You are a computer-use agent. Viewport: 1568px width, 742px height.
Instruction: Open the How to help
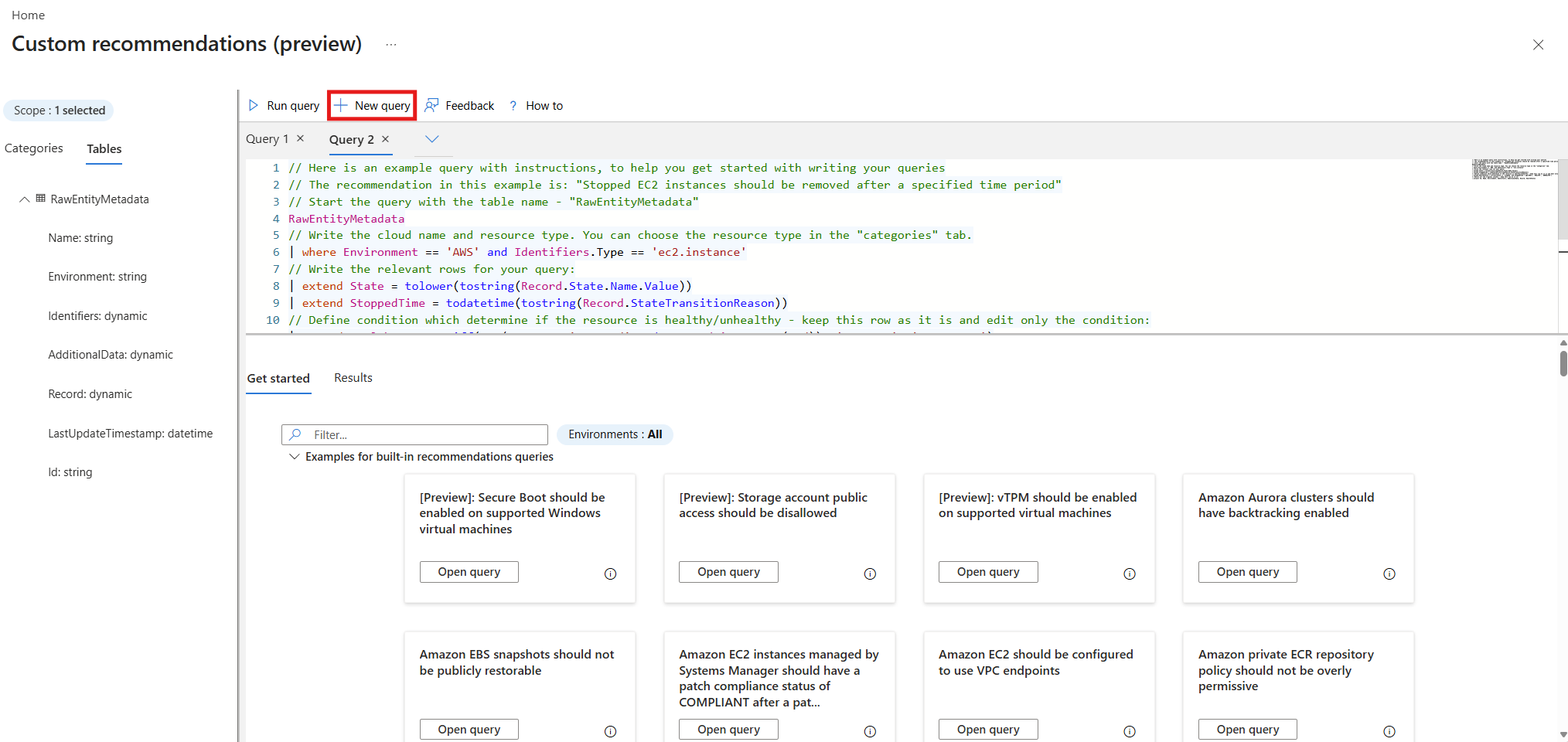[x=535, y=106]
